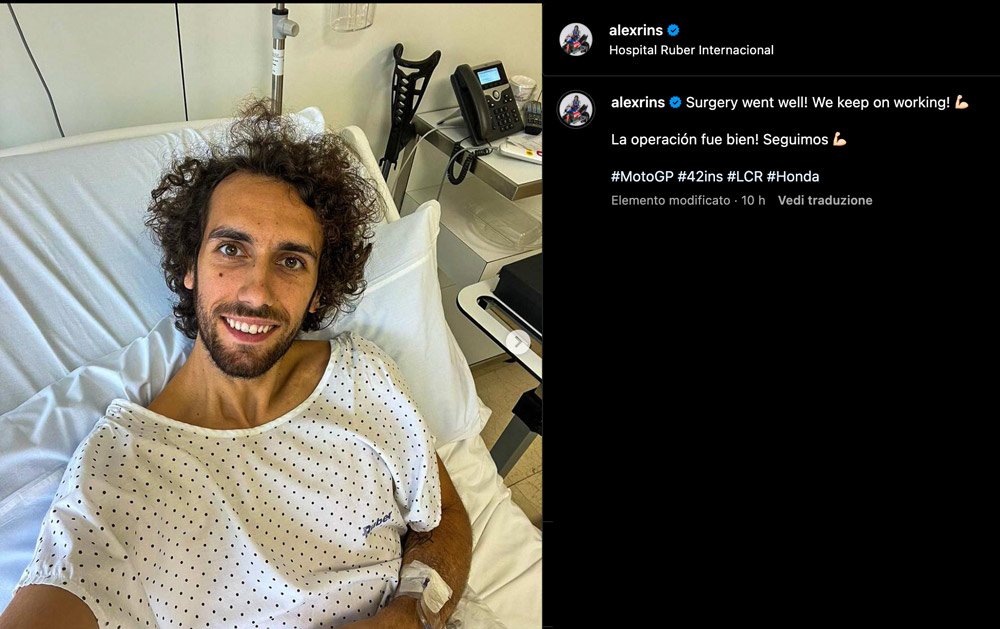The height and width of the screenshot is (629, 1000).
Task: Open the #MotoGP hashtag
Action: coord(642,176)
